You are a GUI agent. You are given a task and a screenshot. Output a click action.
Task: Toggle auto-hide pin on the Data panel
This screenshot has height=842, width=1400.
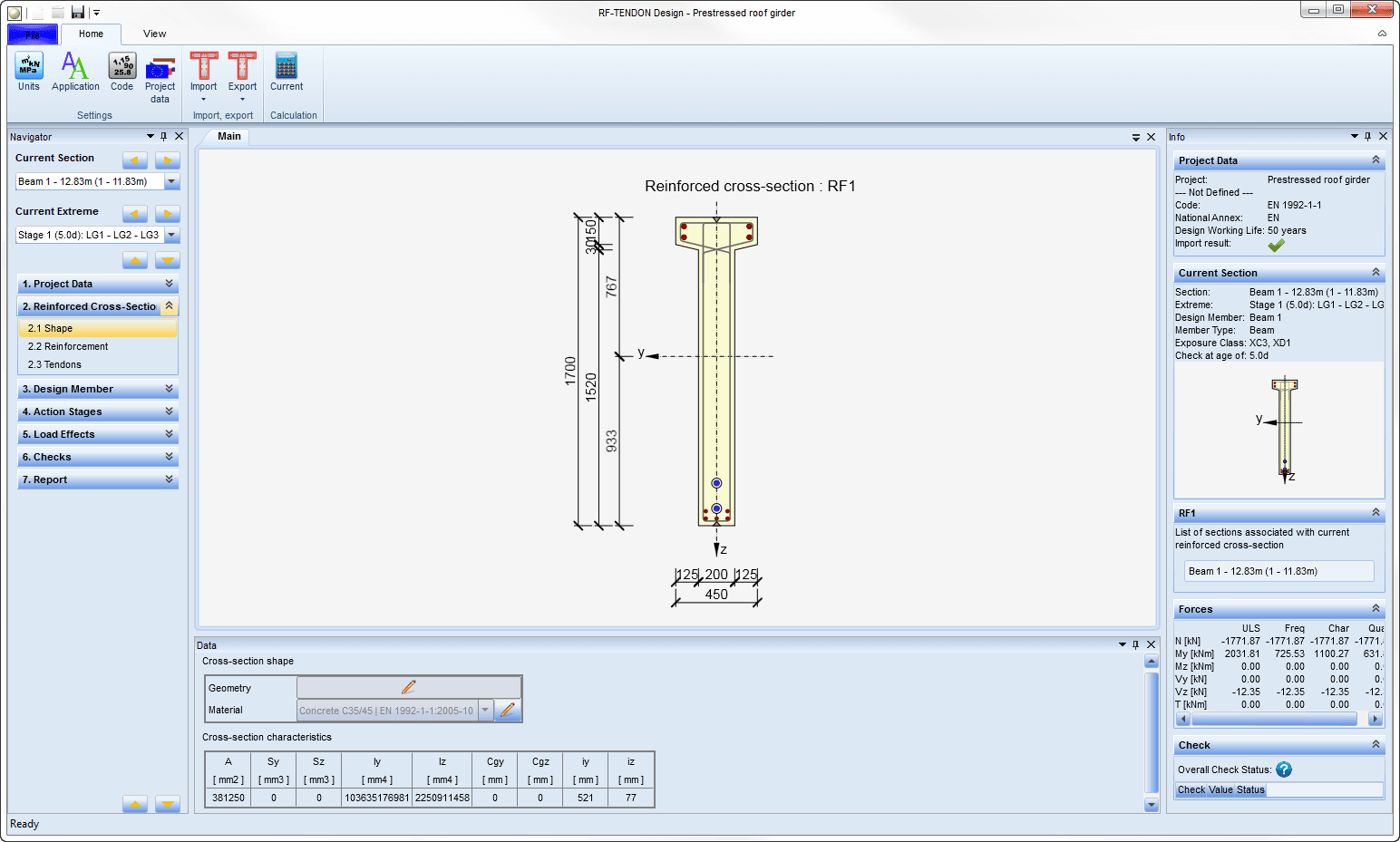[1135, 644]
